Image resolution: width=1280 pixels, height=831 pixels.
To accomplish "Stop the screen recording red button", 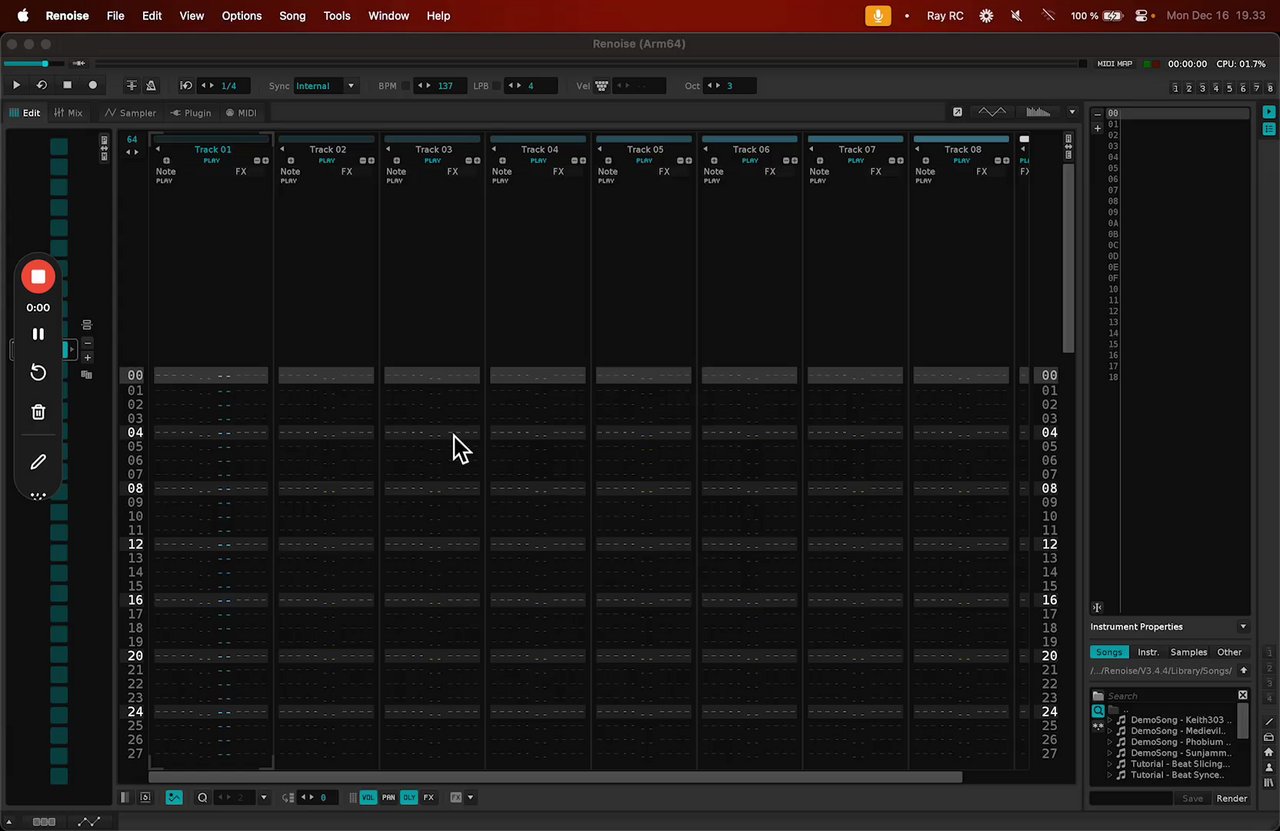I will (38, 276).
